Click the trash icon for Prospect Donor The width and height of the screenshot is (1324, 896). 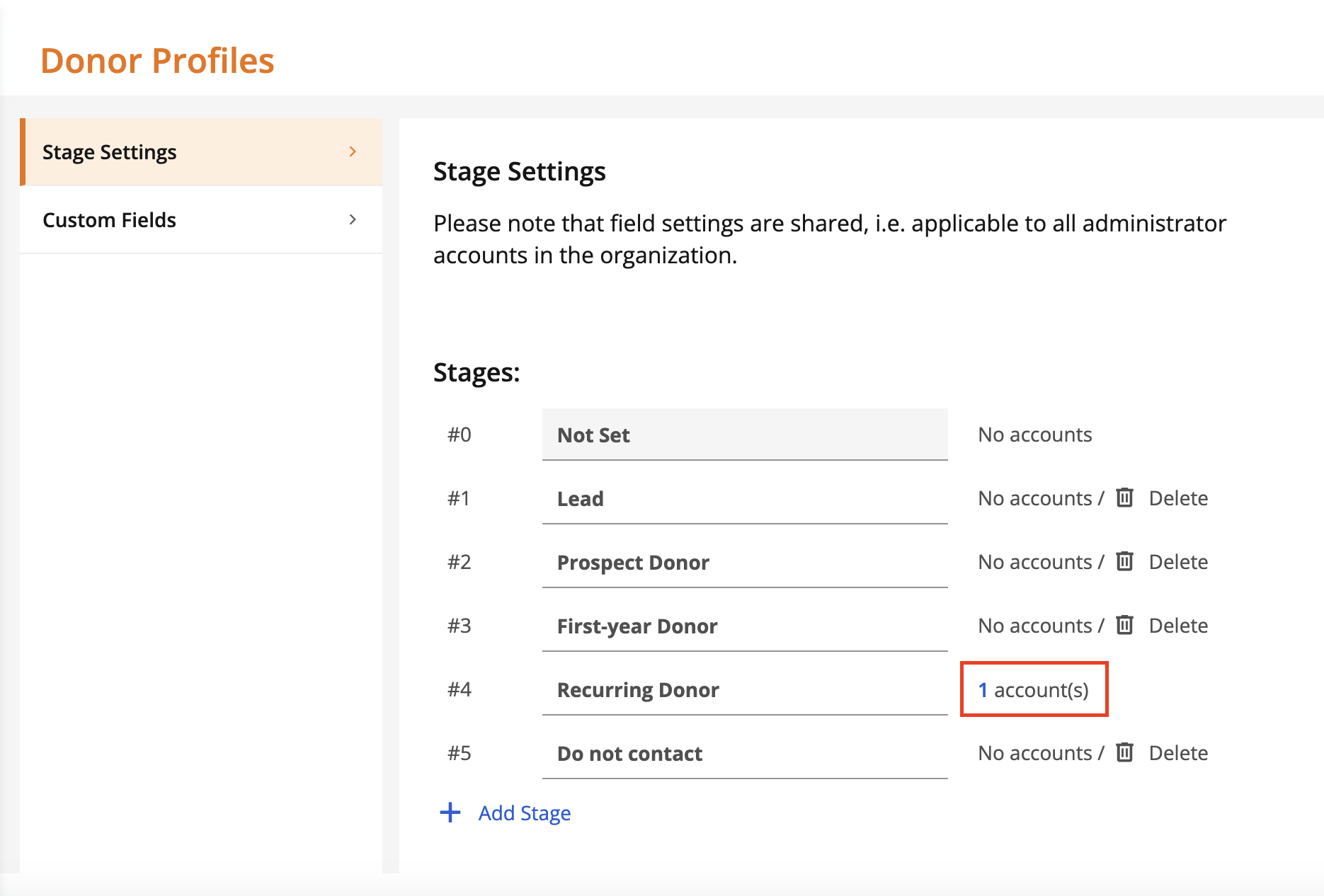coord(1124,561)
